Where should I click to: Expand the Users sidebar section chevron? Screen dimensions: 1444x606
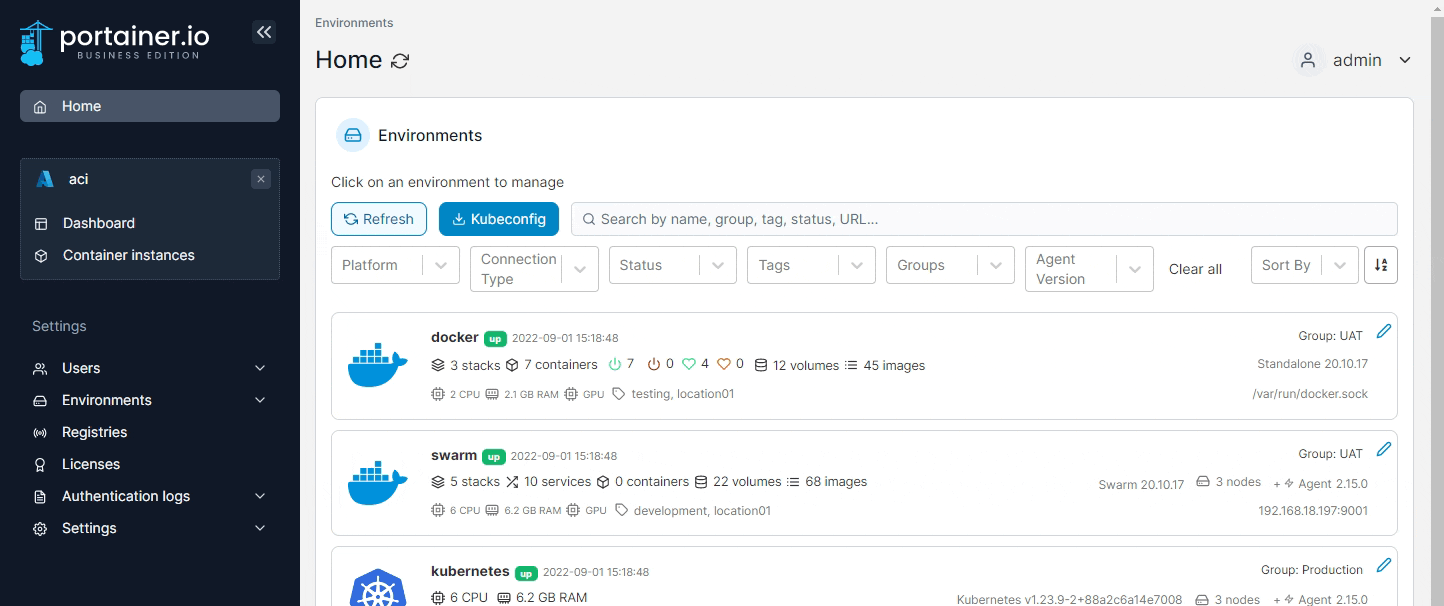(260, 368)
